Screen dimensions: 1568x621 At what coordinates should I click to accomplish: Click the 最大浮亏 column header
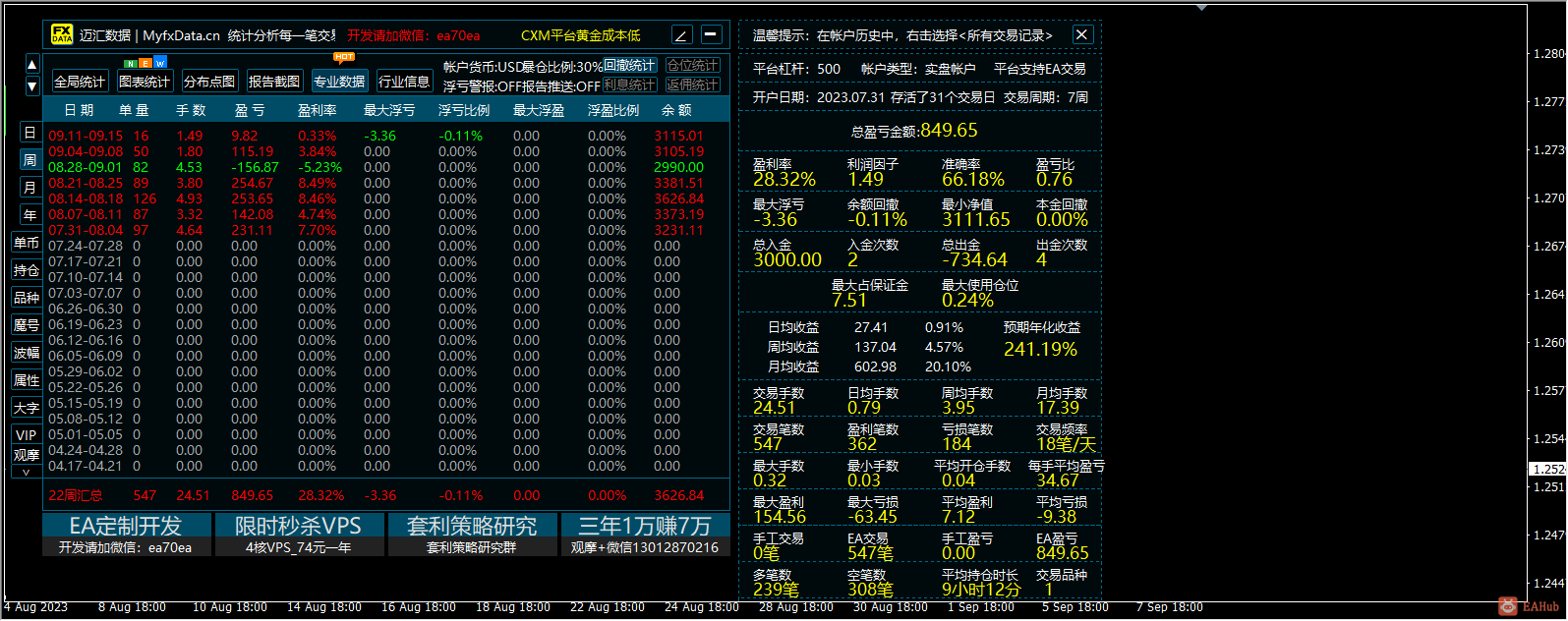(389, 110)
